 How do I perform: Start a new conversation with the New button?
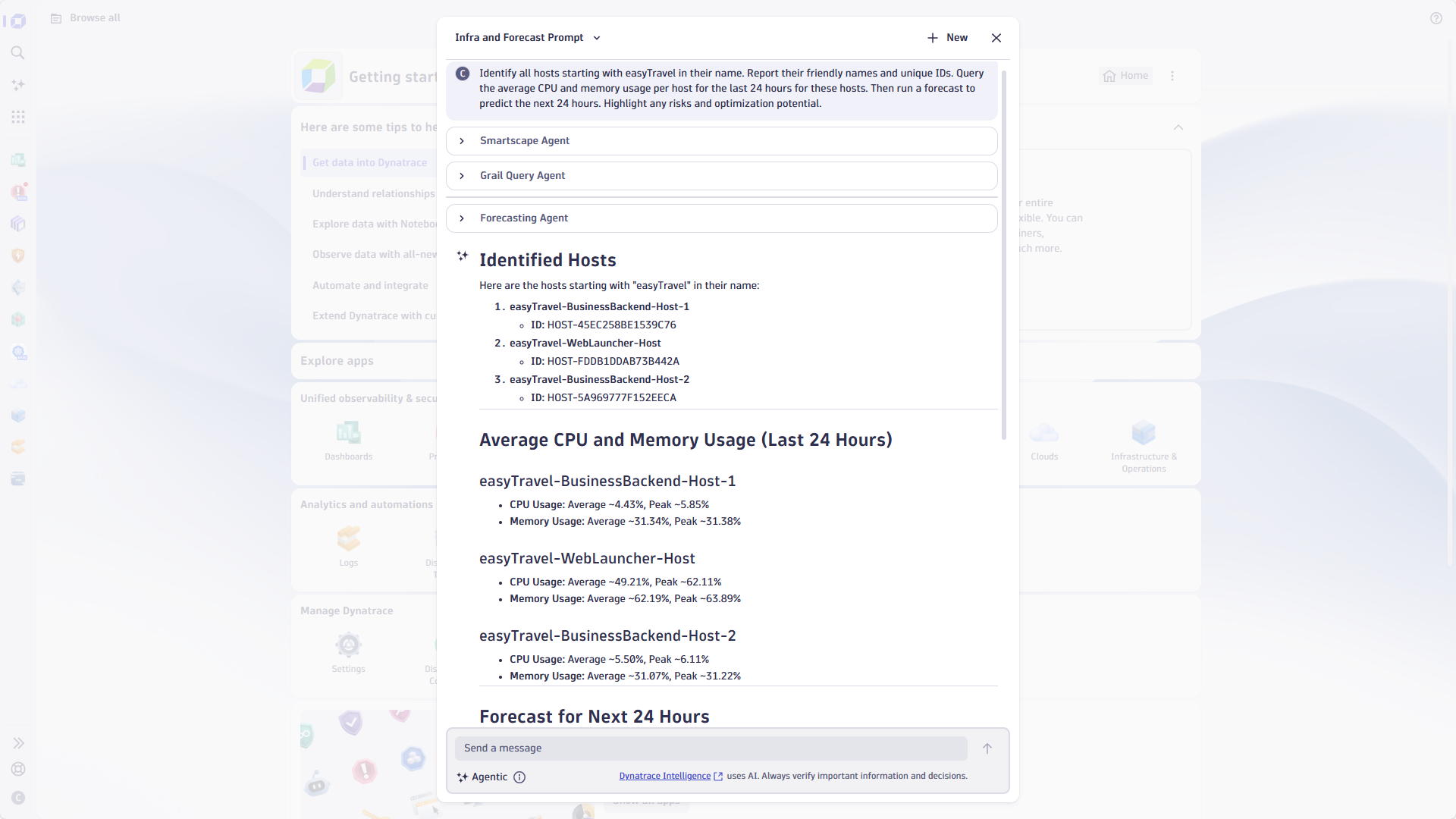(x=947, y=37)
